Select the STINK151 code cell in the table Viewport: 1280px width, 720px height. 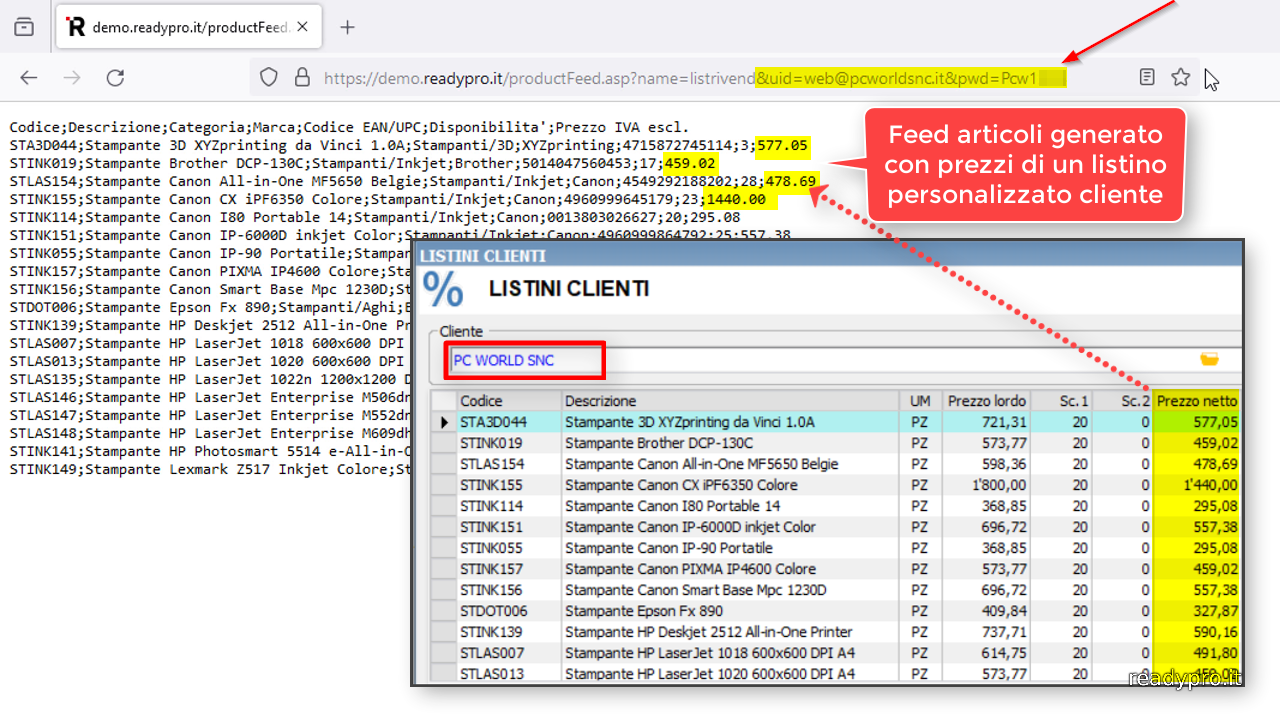click(x=509, y=527)
